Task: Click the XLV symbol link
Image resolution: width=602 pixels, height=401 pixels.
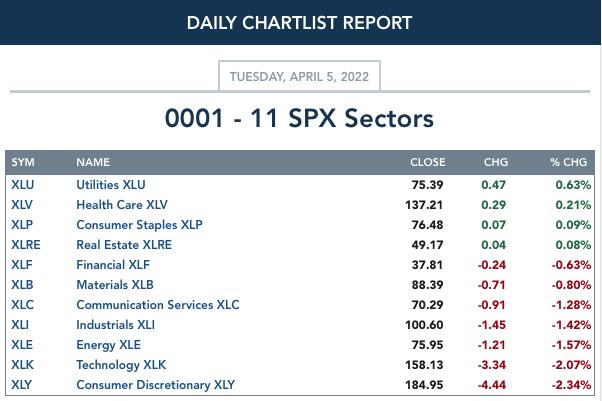Action: click(x=22, y=205)
